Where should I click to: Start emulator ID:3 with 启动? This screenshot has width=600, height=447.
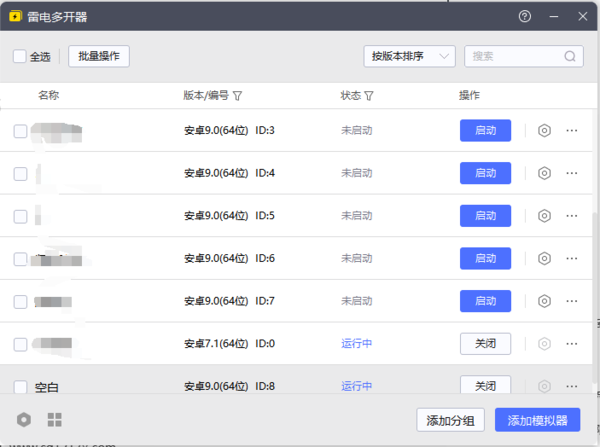click(485, 131)
